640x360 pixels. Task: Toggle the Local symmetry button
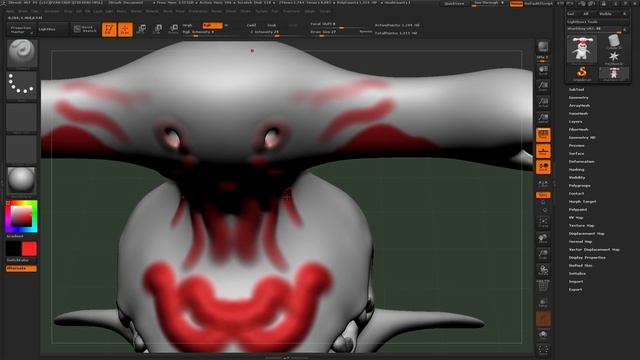(543, 167)
